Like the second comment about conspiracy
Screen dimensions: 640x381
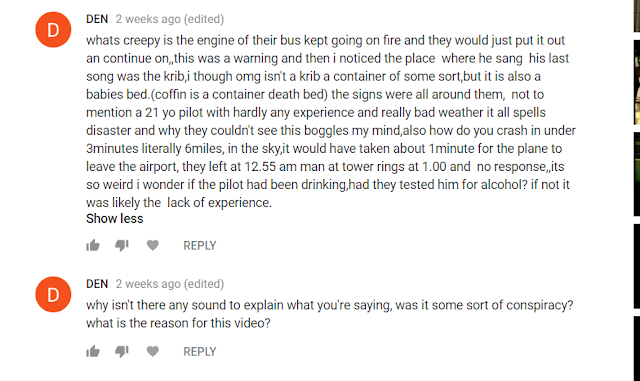pos(93,352)
